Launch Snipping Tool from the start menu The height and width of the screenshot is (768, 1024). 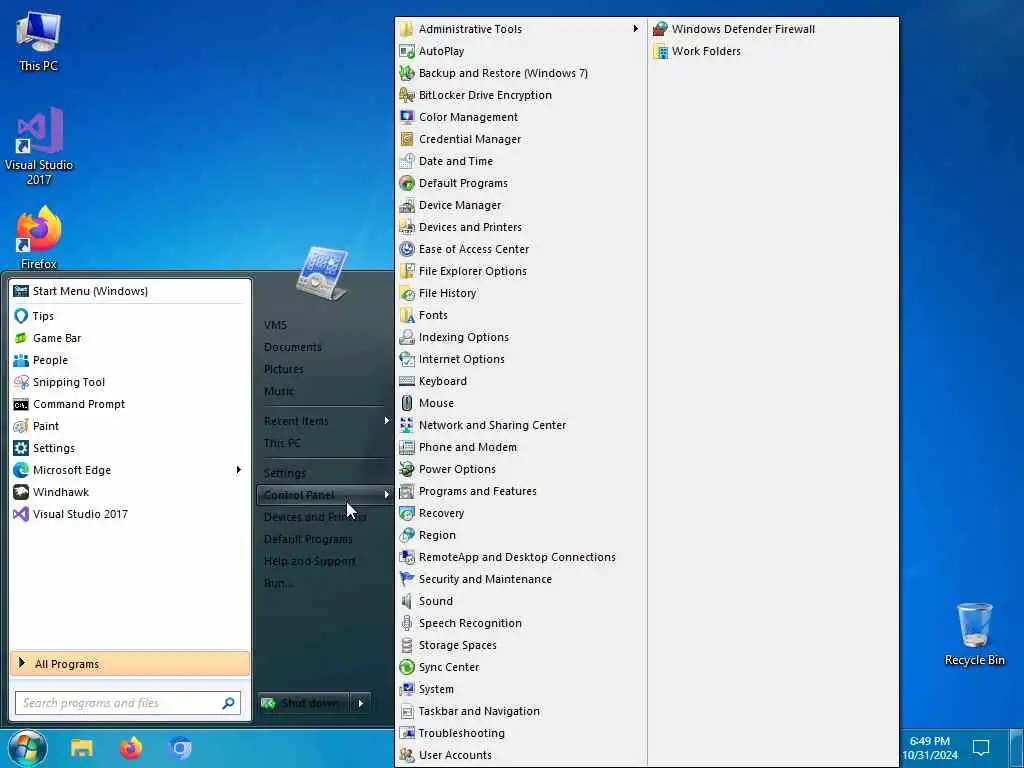[130, 382]
